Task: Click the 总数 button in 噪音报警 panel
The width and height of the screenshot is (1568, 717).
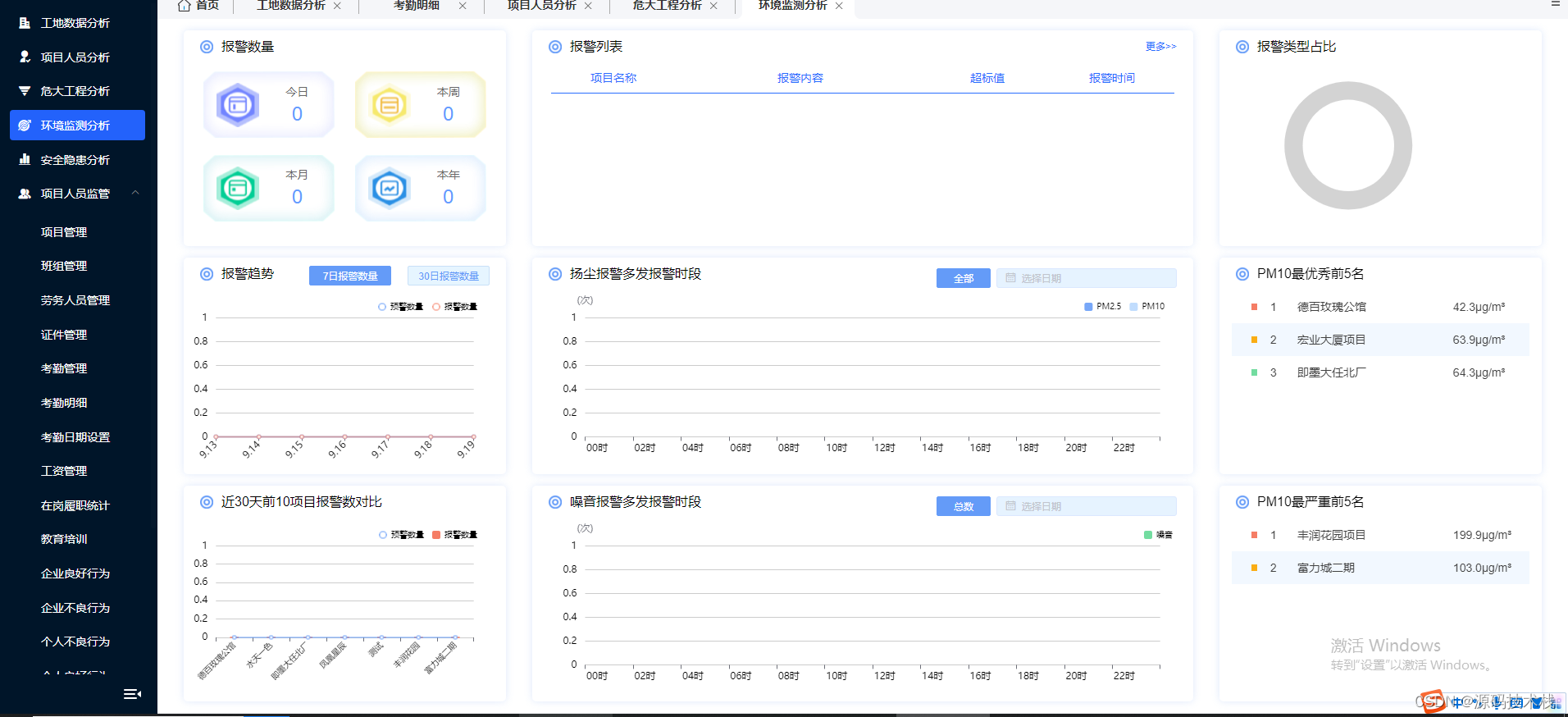Action: tap(964, 506)
